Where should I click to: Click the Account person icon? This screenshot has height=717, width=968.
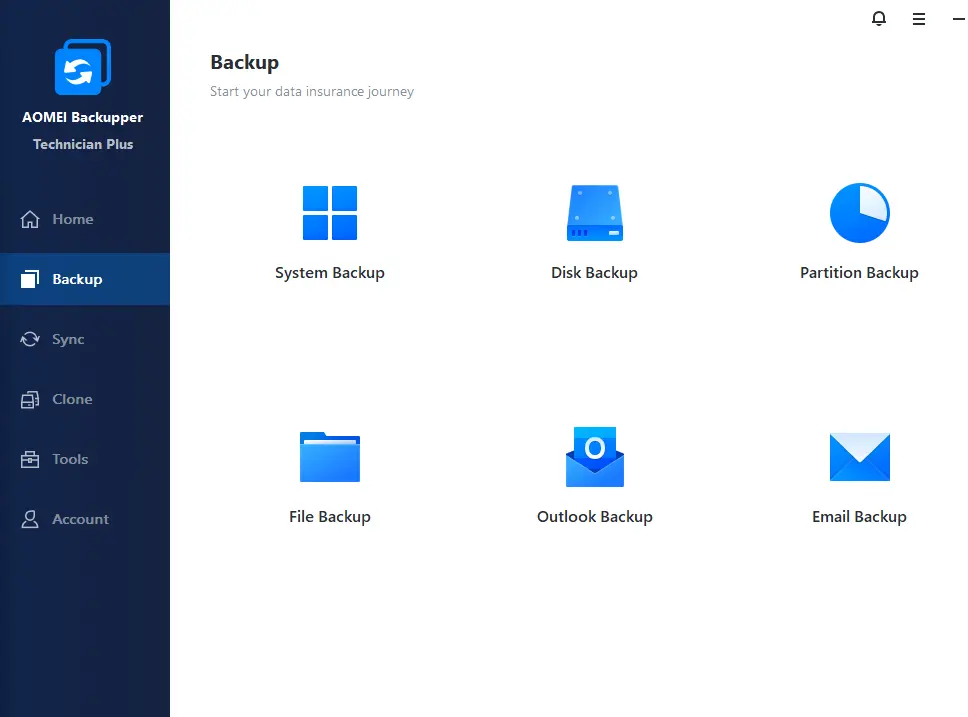click(x=30, y=519)
